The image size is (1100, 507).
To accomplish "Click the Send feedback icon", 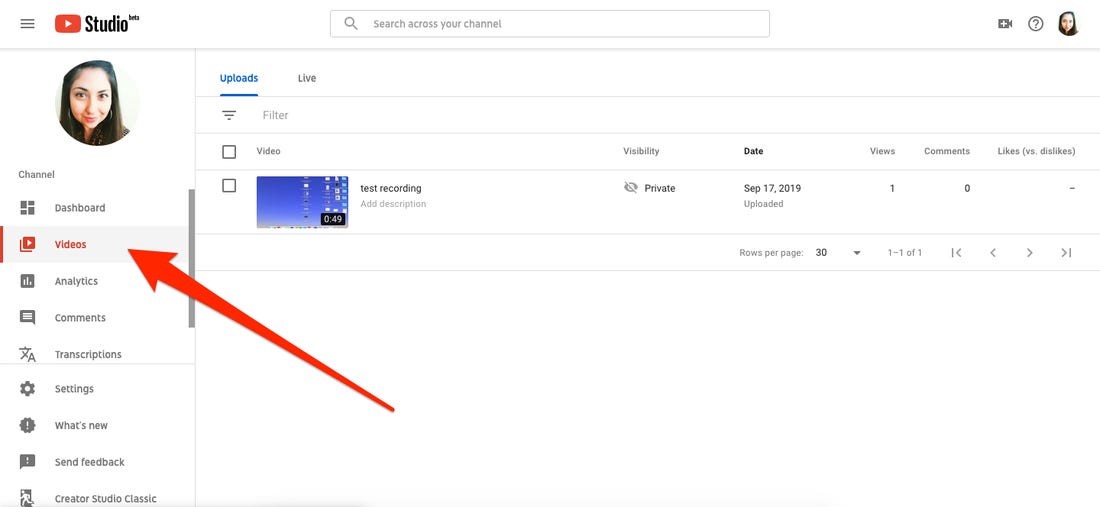I will [27, 461].
